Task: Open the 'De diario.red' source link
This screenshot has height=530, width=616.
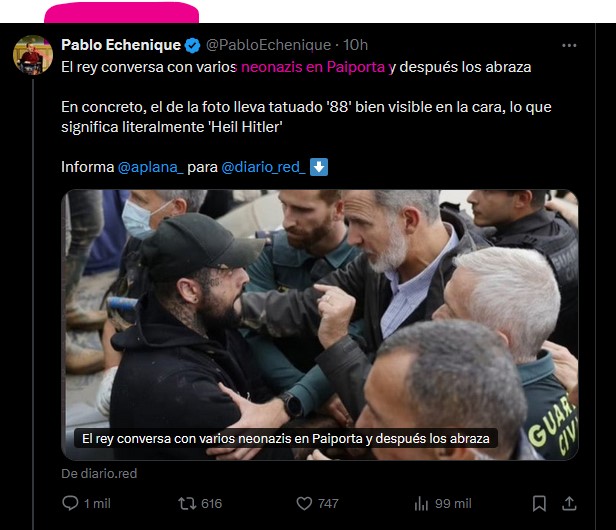Action: pyautogui.click(x=99, y=473)
